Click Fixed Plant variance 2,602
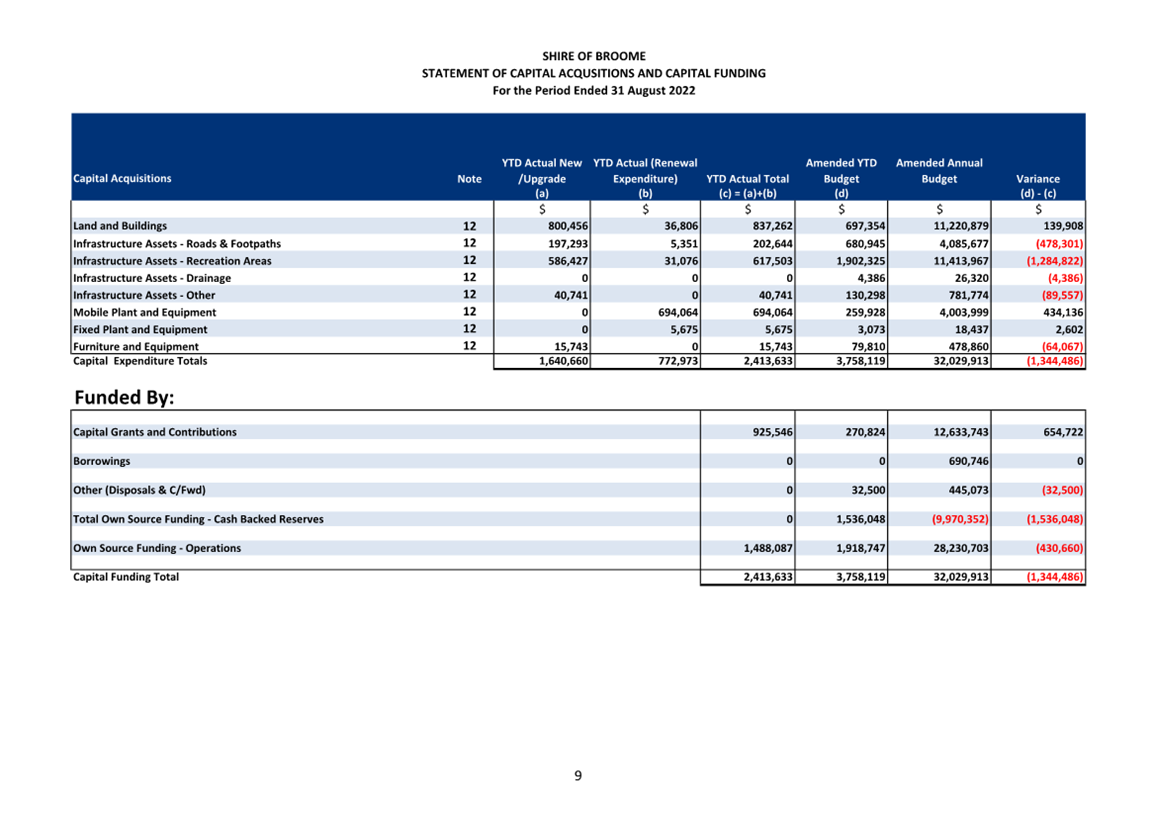Image resolution: width=1156 pixels, height=817 pixels. pos(1069,330)
